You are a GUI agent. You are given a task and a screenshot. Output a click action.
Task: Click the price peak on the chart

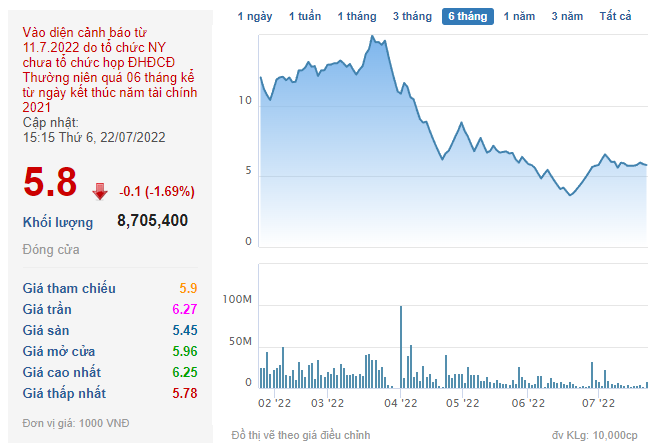[372, 37]
